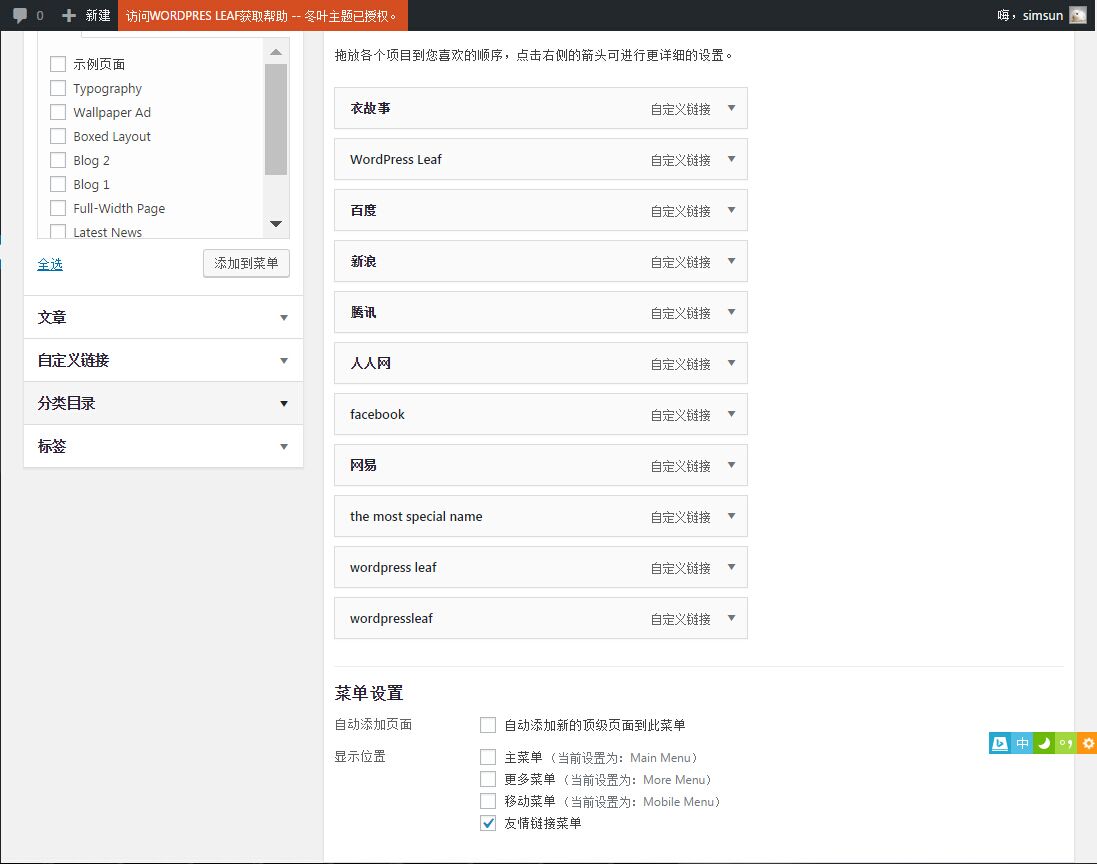Enable 自动添加新的顶级页面到此菜单 checkbox
1097x864 pixels.
[488, 725]
